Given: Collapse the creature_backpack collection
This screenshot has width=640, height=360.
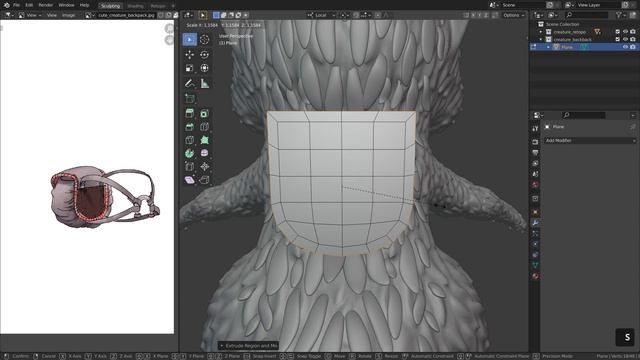Looking at the screenshot, I should click(541, 40).
